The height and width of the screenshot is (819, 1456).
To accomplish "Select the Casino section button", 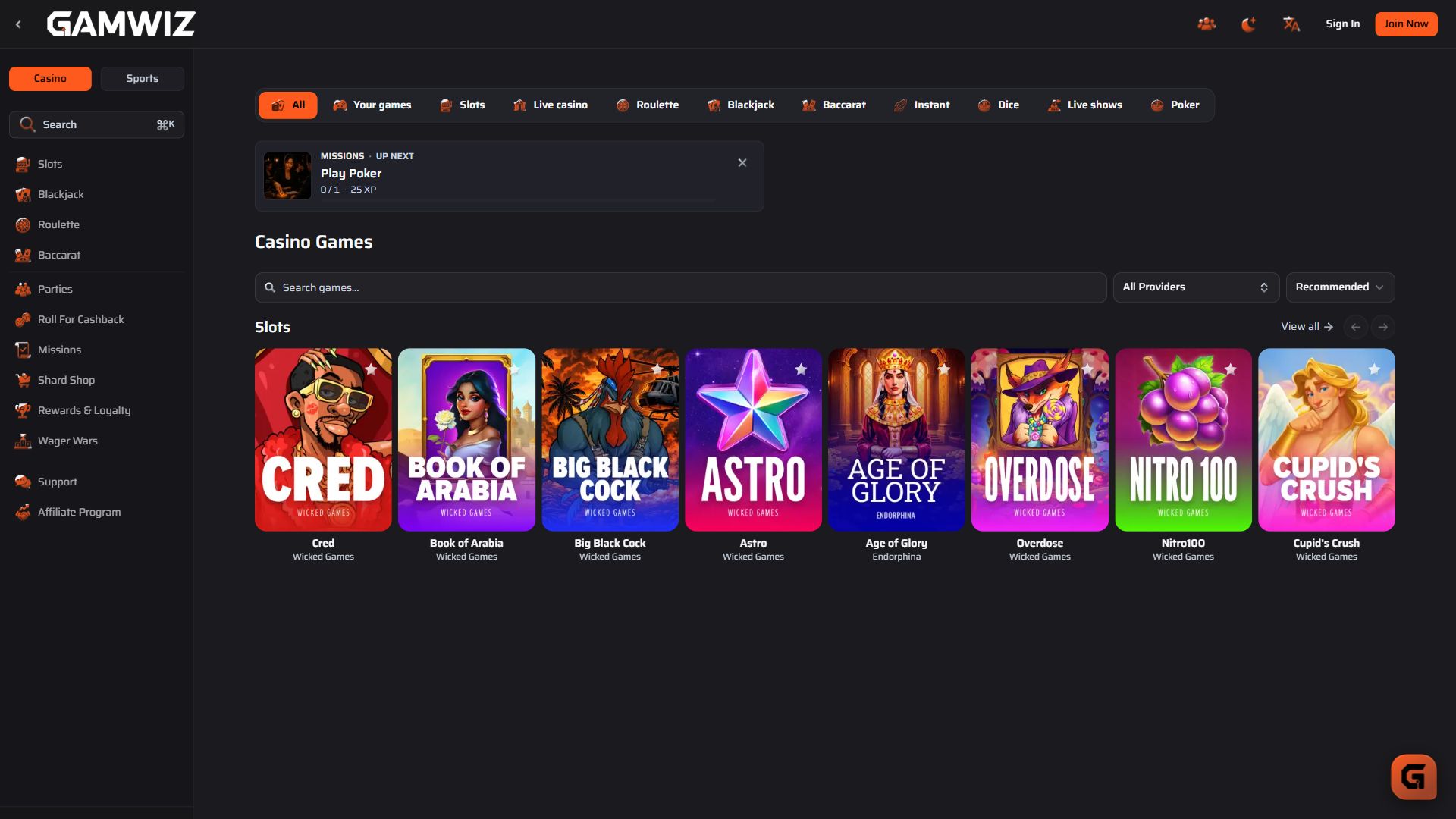I will click(50, 79).
